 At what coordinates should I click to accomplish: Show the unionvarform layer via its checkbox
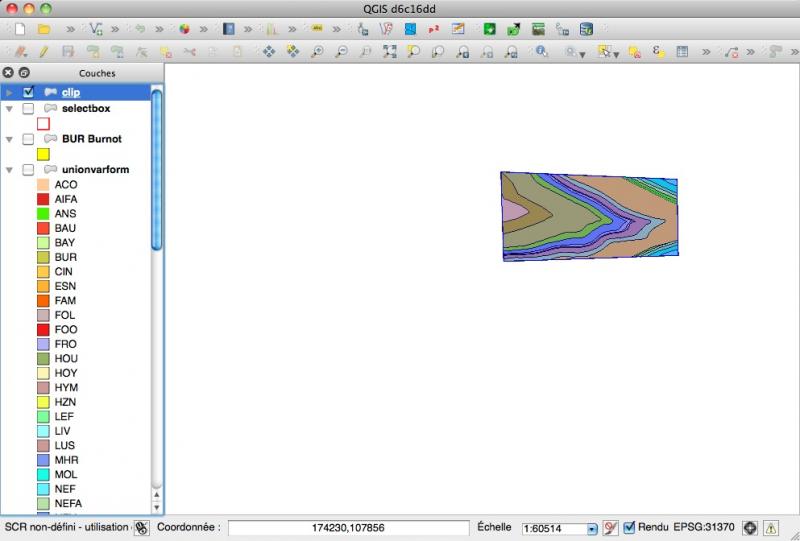[28, 170]
